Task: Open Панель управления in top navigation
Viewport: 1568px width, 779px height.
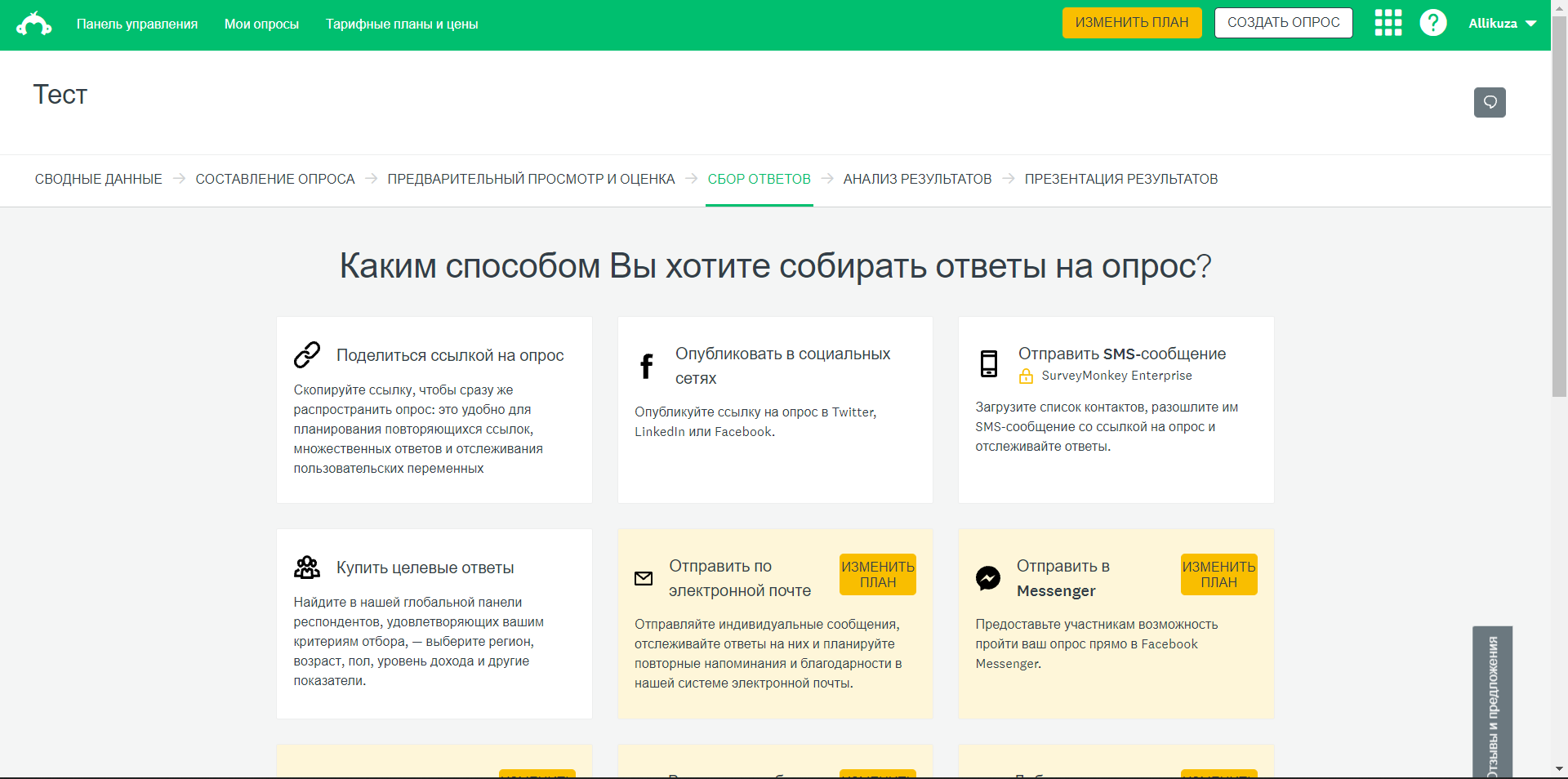Action: pos(137,24)
